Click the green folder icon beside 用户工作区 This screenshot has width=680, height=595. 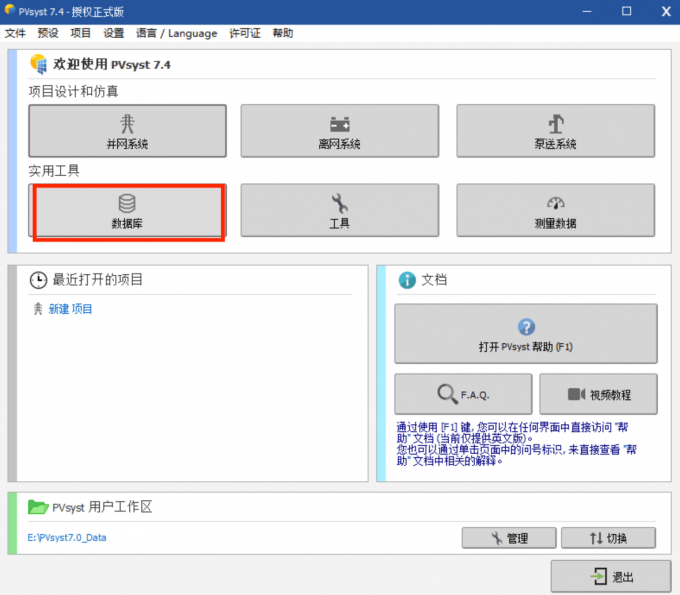38,507
